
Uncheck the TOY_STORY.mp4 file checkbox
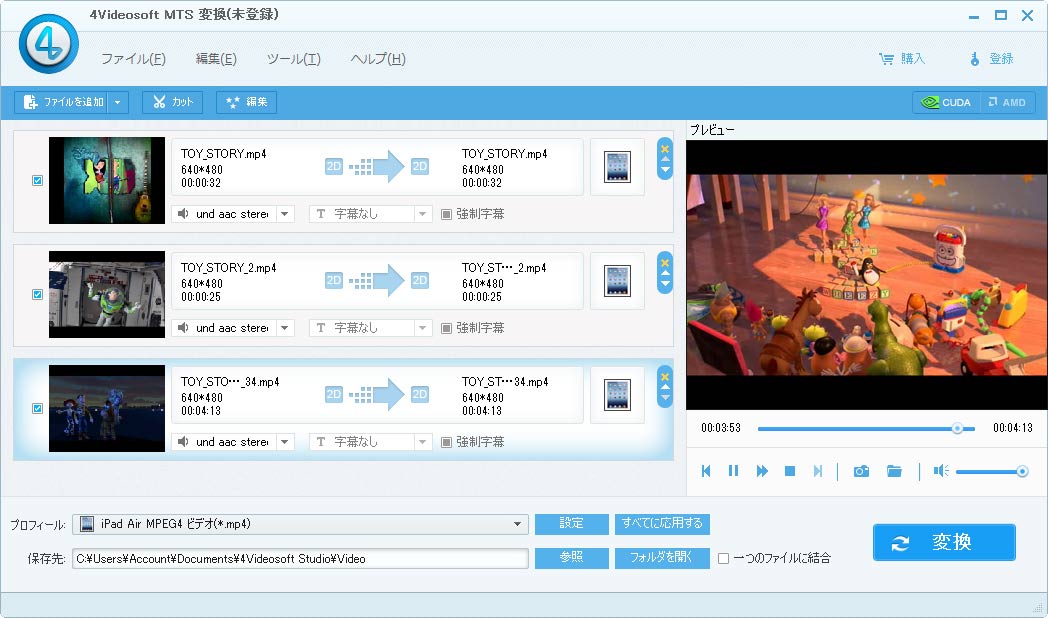[x=37, y=180]
